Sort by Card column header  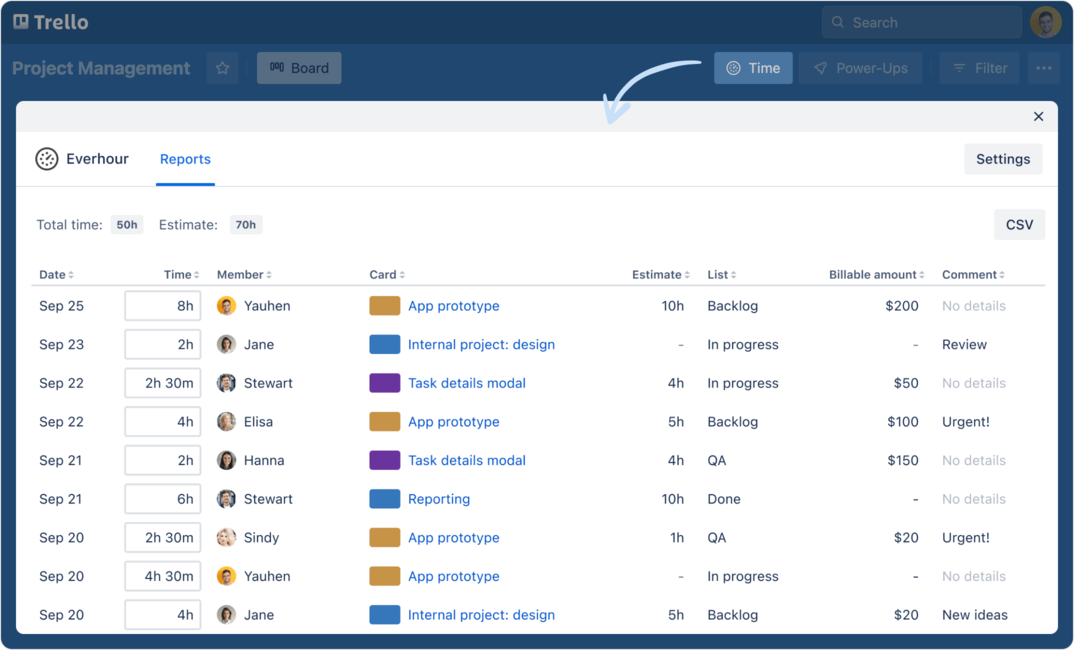387,275
